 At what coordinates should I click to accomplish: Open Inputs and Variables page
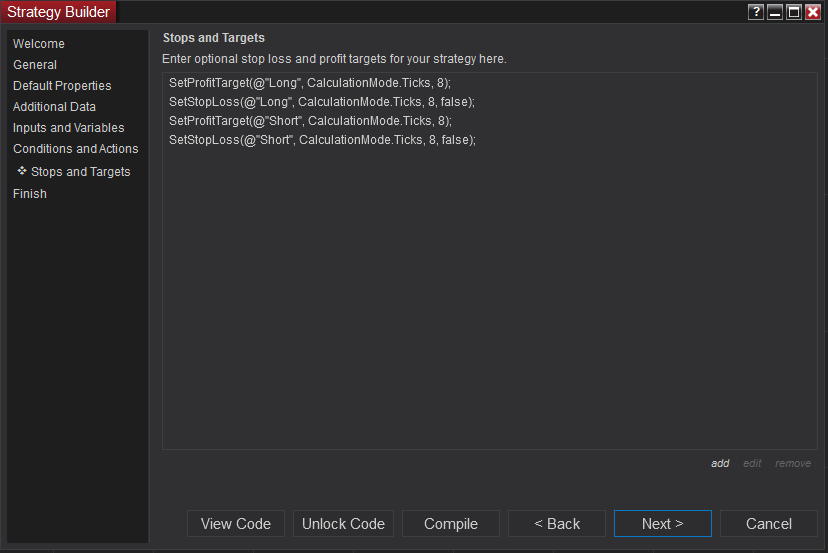[69, 128]
